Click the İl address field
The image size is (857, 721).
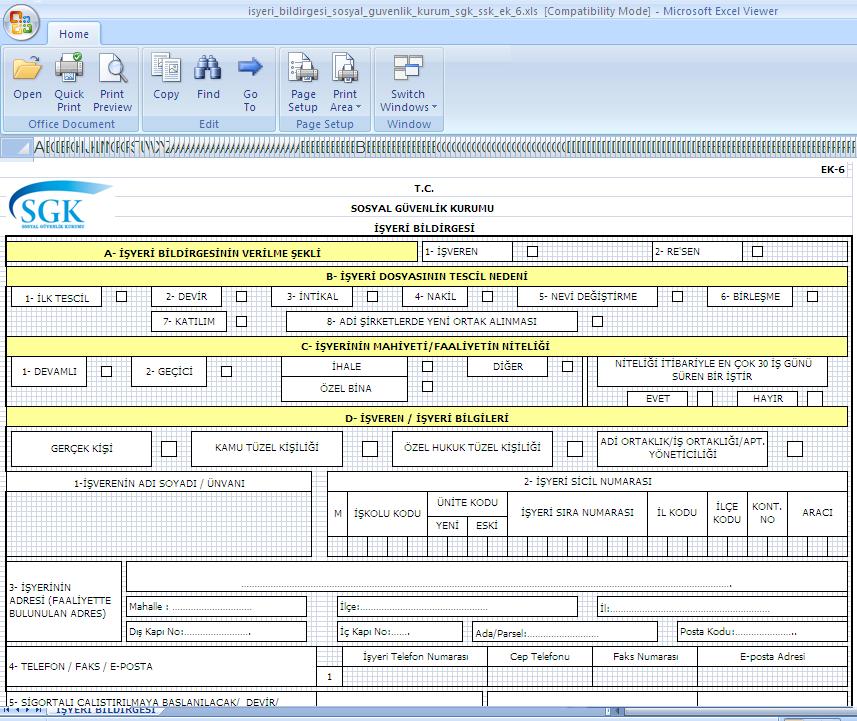coord(722,606)
